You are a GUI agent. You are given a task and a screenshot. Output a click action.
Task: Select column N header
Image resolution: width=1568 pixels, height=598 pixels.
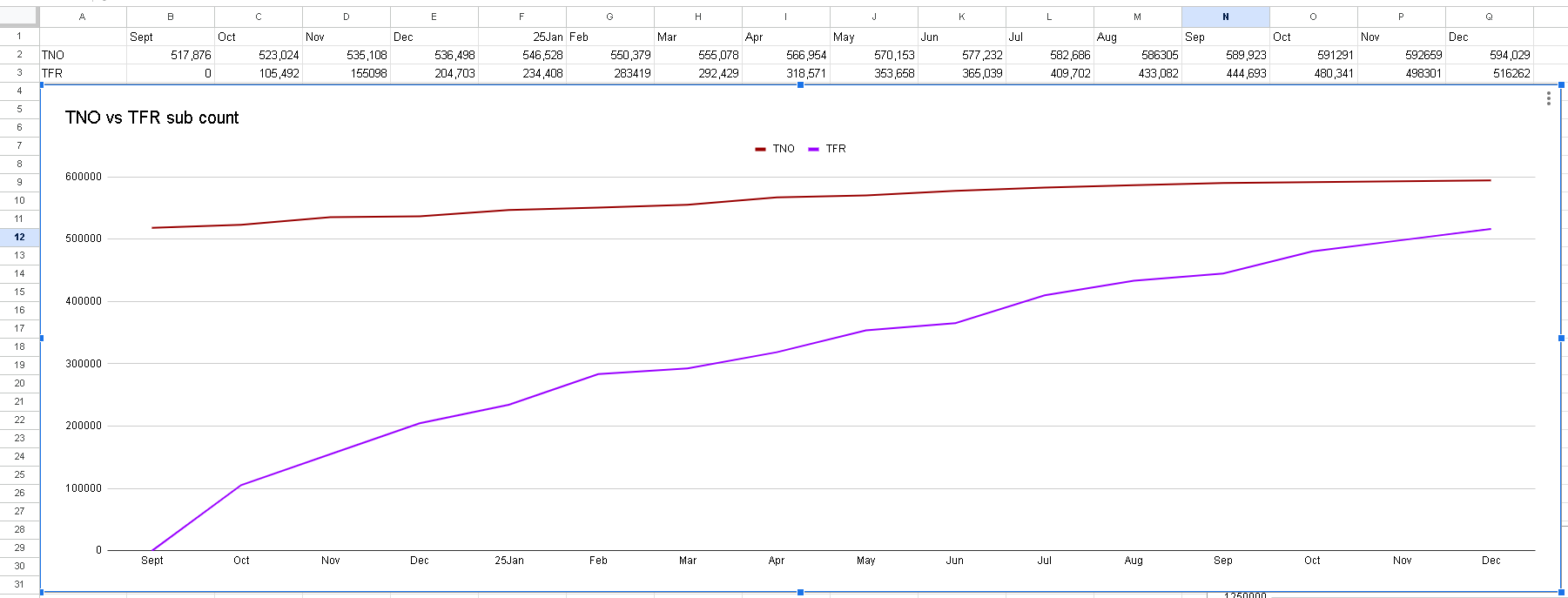coord(1225,17)
